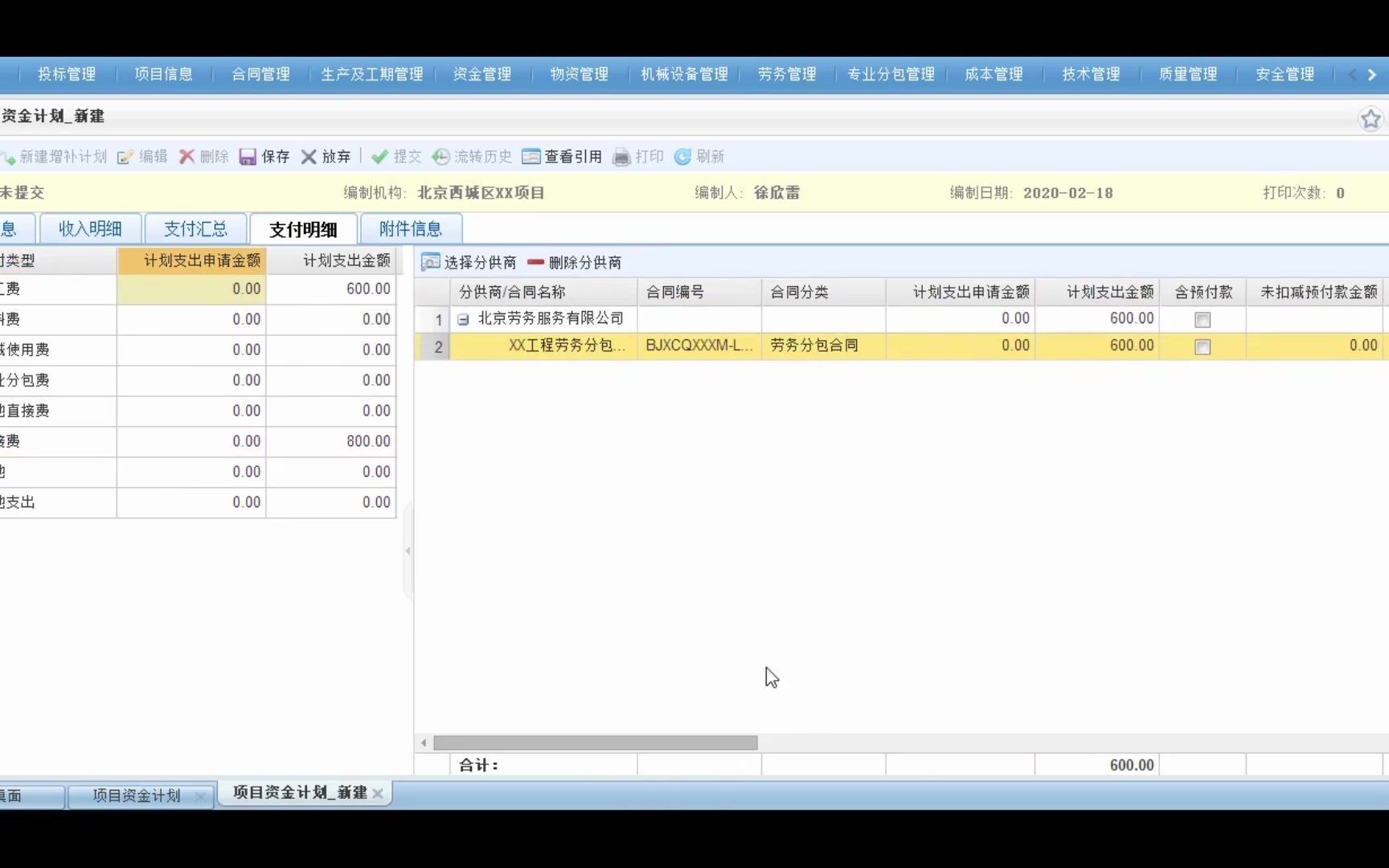
Task: Click the delete (删除) red X icon
Action: click(x=186, y=157)
